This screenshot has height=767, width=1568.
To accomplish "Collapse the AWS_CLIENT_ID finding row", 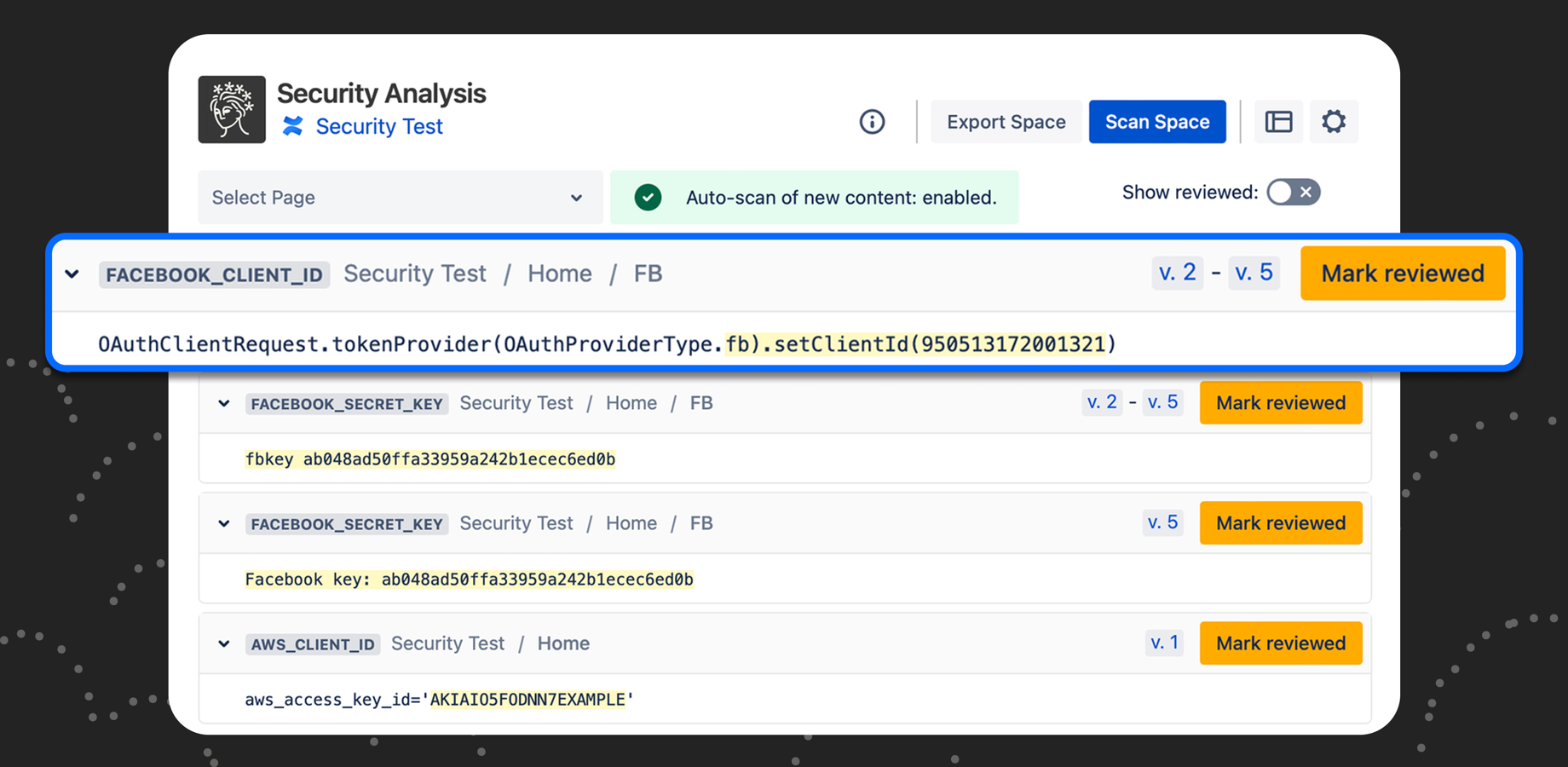I will pyautogui.click(x=224, y=644).
